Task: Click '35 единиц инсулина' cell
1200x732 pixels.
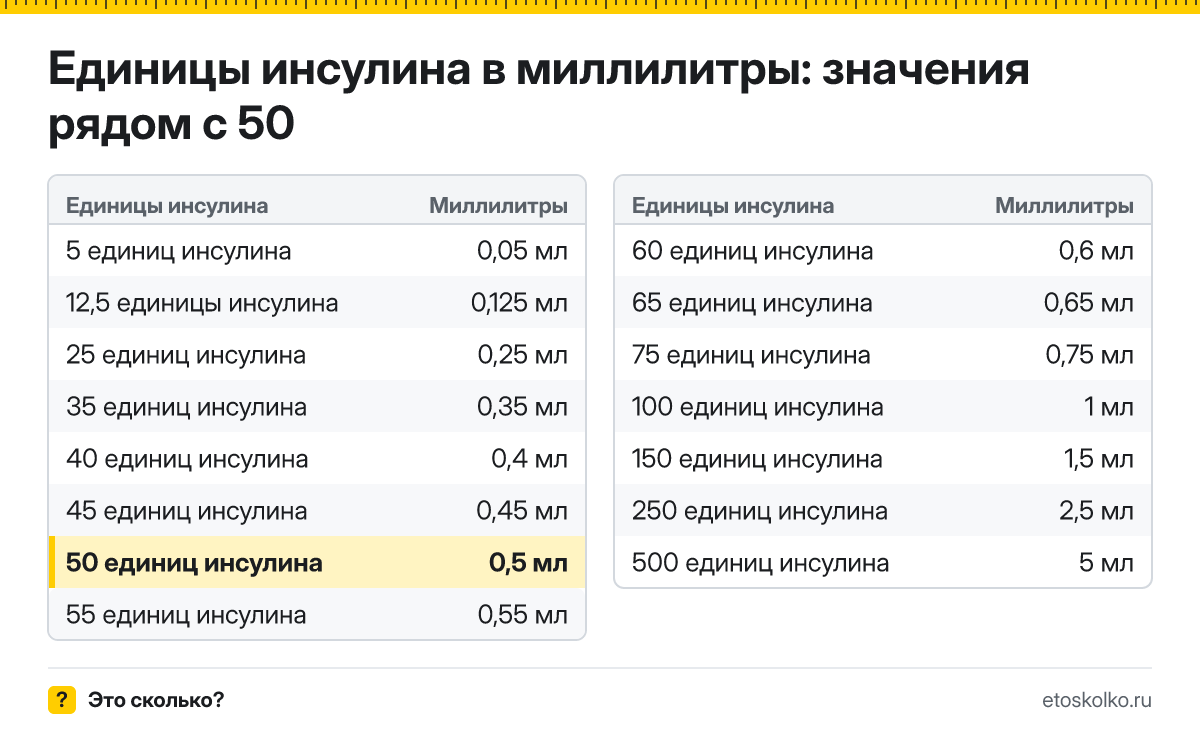Action: [x=186, y=407]
